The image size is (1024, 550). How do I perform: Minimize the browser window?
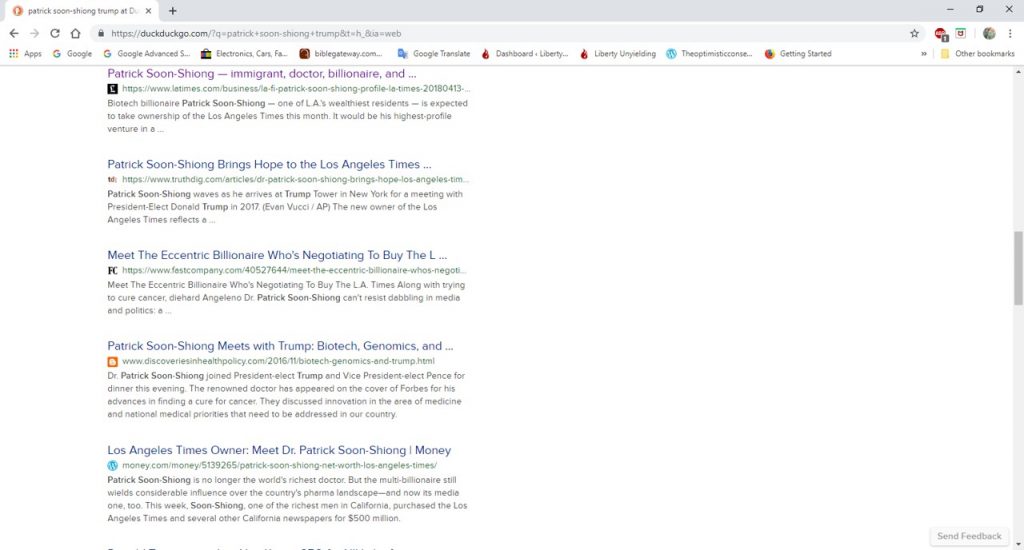(x=950, y=9)
